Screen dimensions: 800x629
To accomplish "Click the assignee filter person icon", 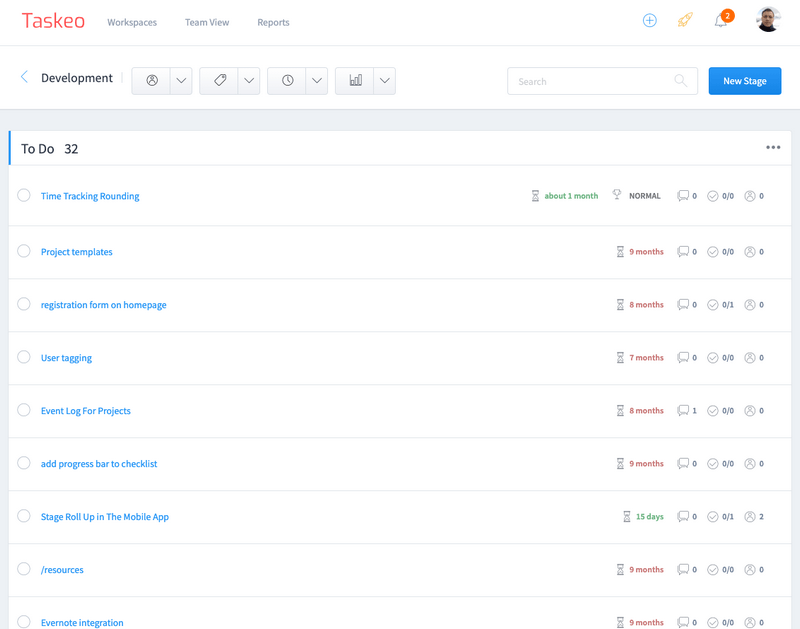I will [x=152, y=81].
